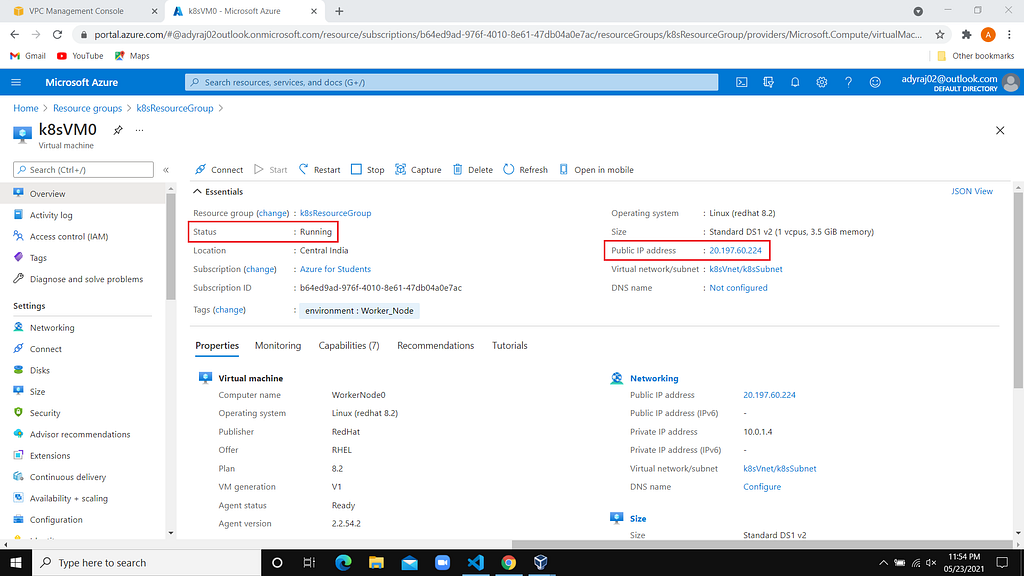Open Public IP 20.197.60.224 in Essentials
The height and width of the screenshot is (576, 1024).
(x=735, y=250)
